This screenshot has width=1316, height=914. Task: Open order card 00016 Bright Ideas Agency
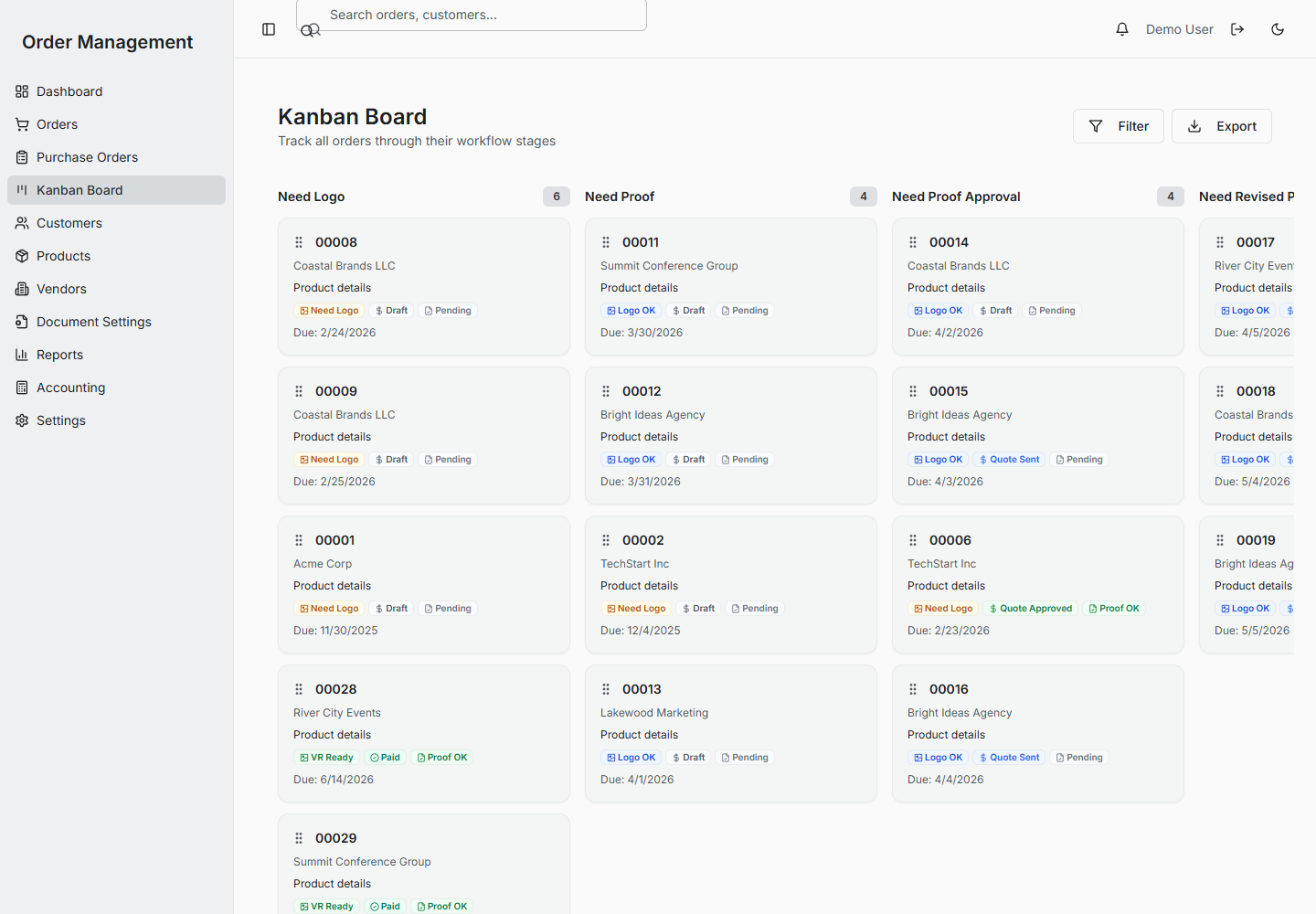click(1038, 734)
